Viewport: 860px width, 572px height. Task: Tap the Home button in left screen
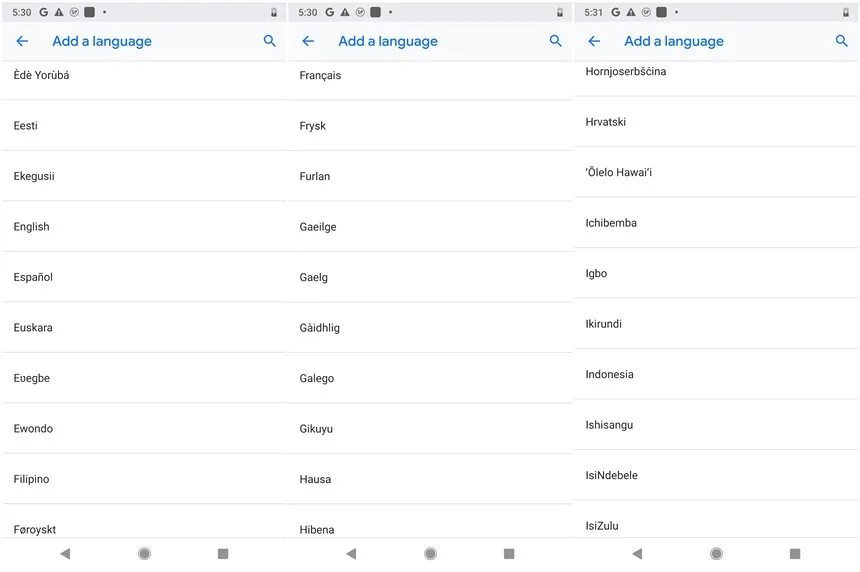click(144, 553)
